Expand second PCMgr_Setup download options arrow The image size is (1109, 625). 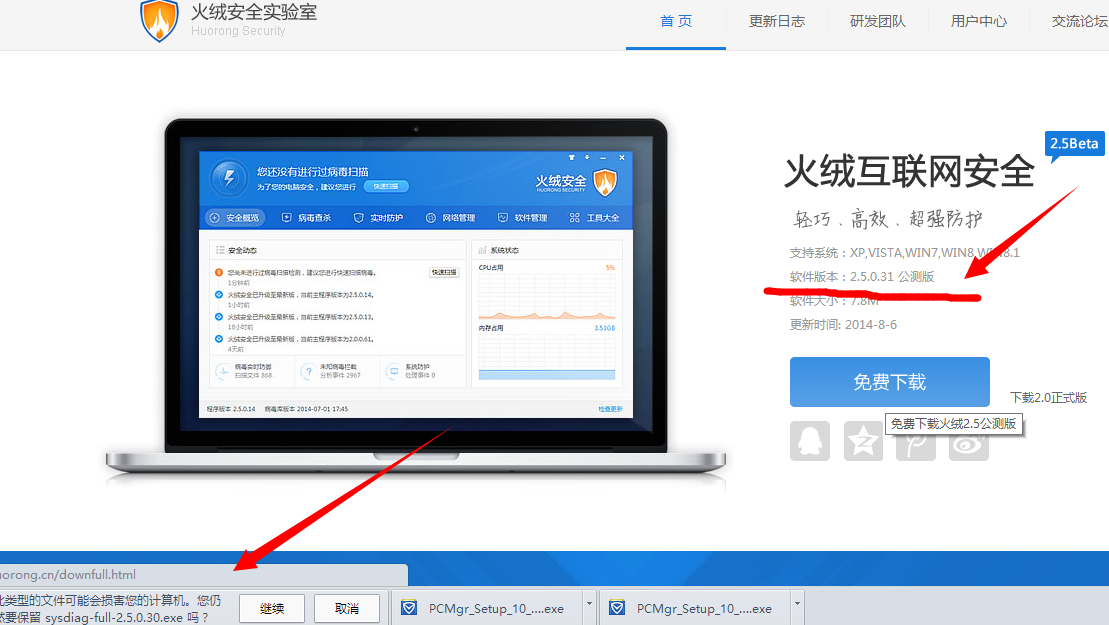[x=797, y=605]
